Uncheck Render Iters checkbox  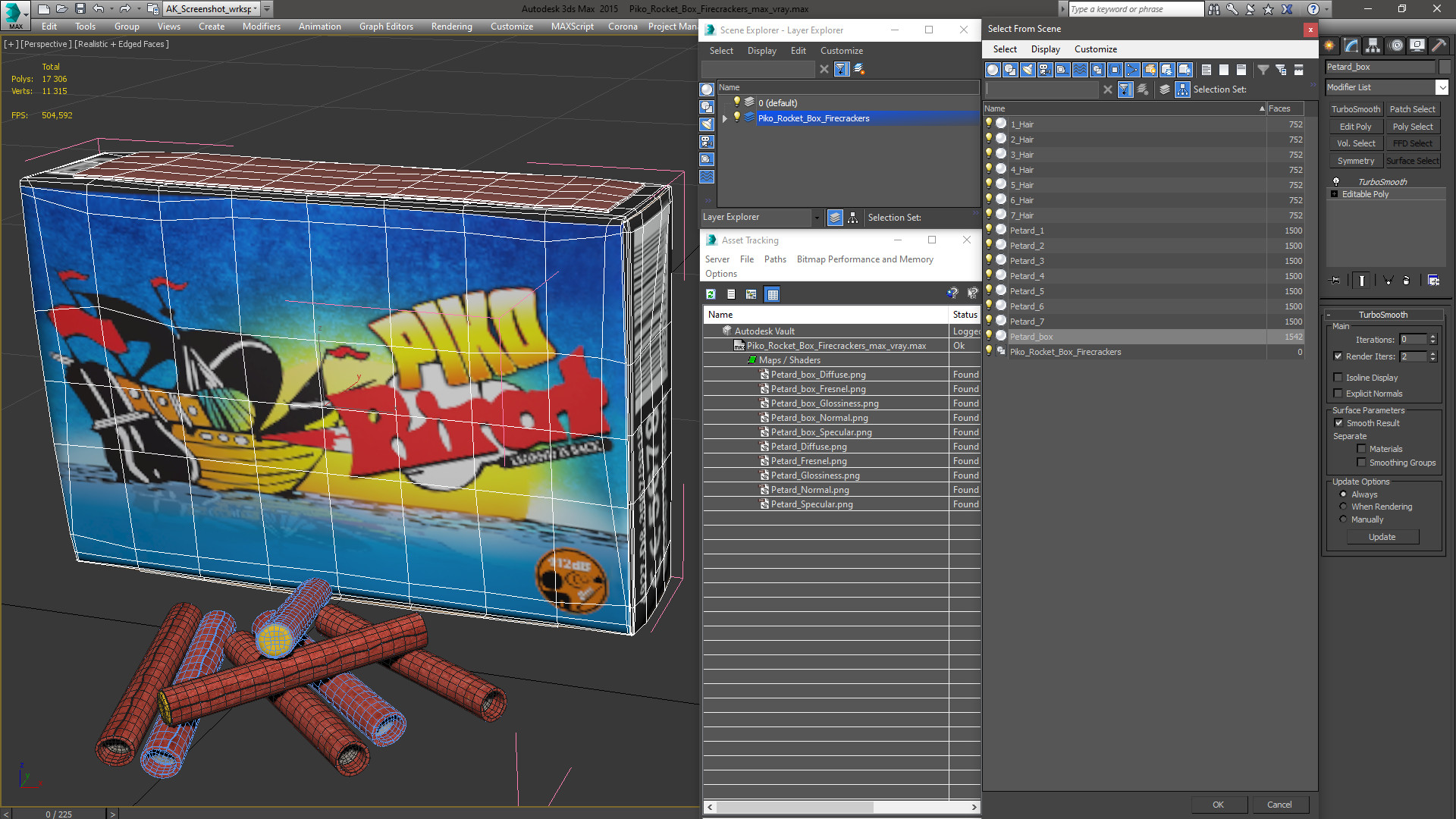pos(1338,356)
